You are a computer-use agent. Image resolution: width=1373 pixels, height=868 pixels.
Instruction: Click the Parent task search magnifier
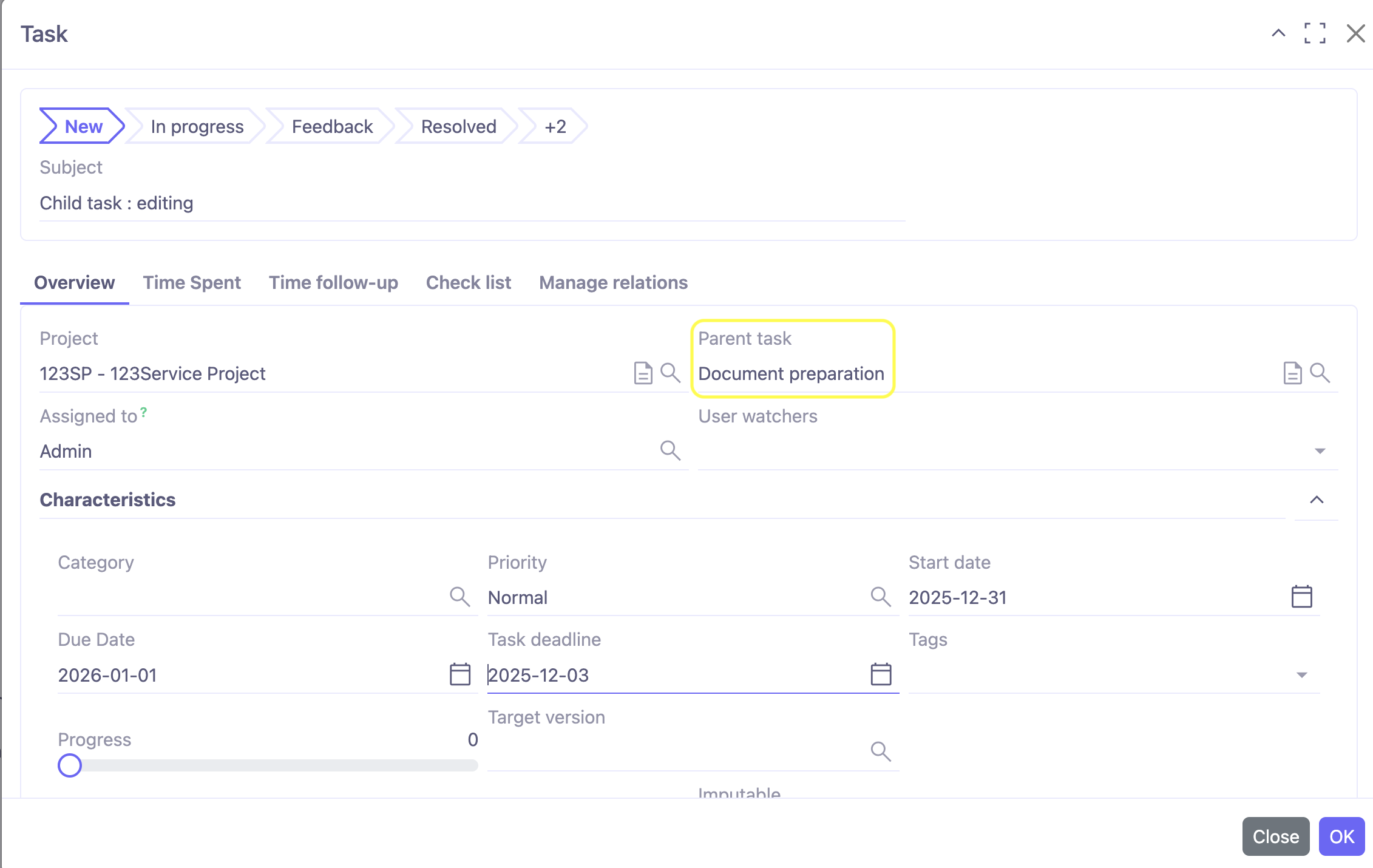(1320, 373)
